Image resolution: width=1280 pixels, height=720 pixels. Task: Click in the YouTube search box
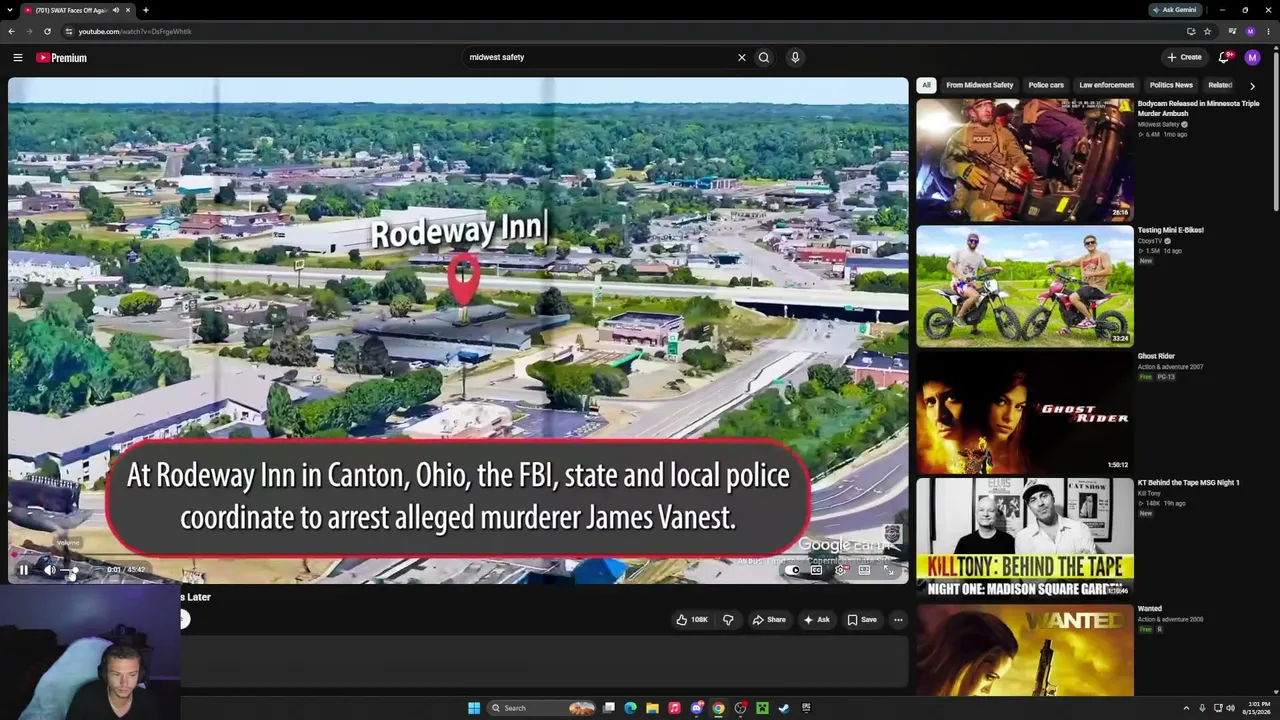tap(600, 57)
